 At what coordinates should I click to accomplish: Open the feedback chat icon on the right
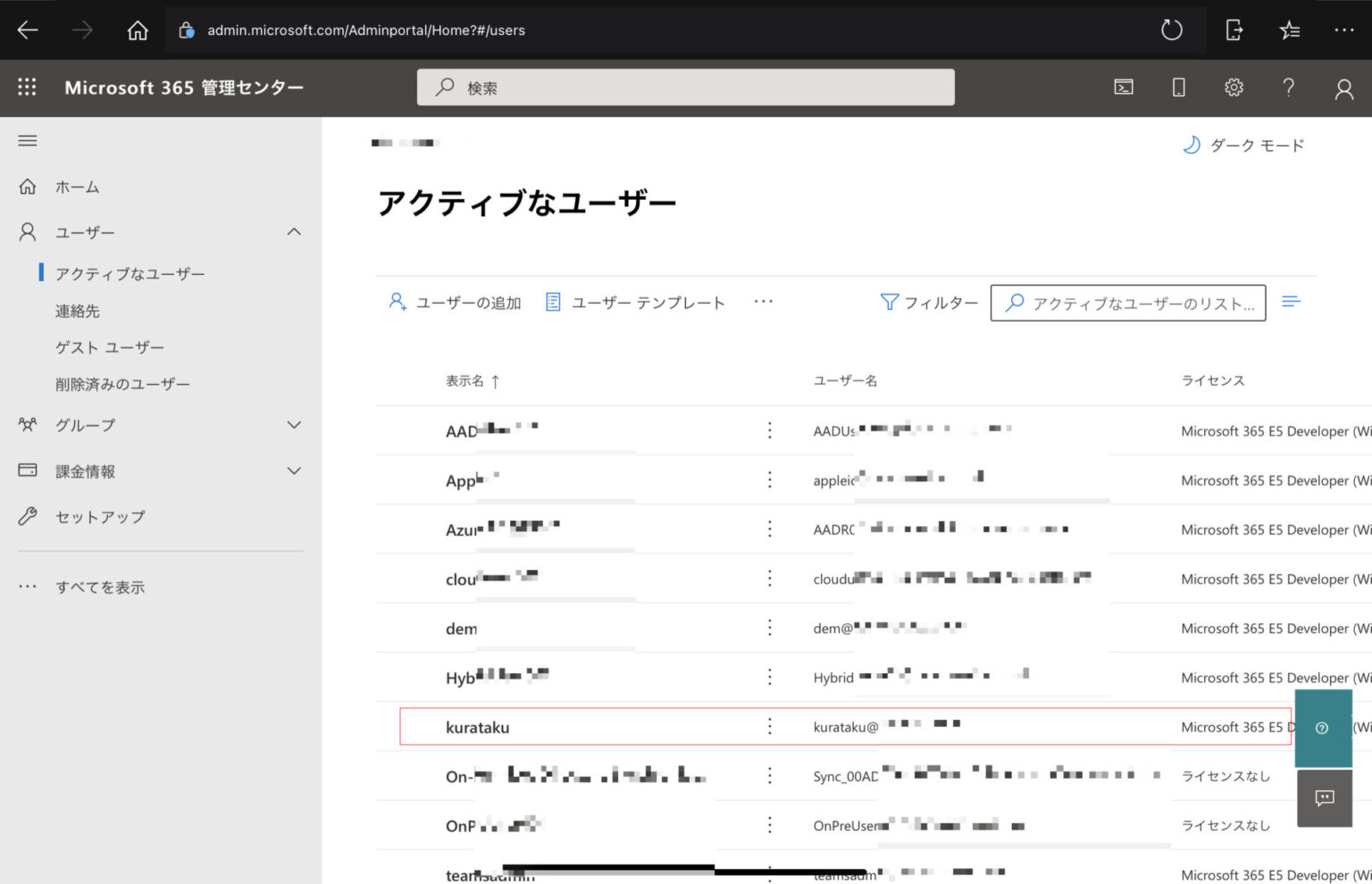[1325, 797]
